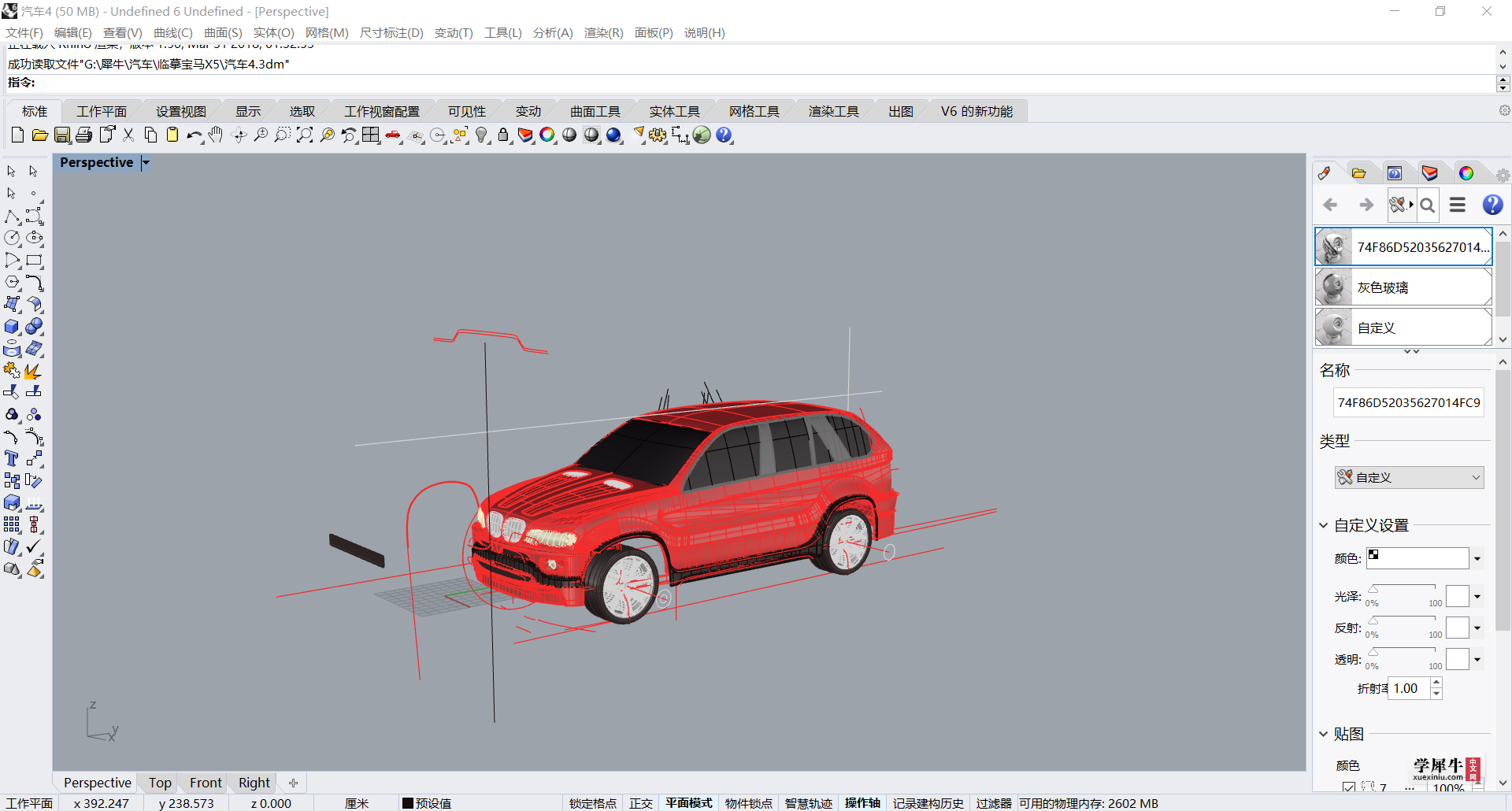Toggle 操作轴 gumball in the status bar
This screenshot has width=1512, height=811.
coord(862,803)
